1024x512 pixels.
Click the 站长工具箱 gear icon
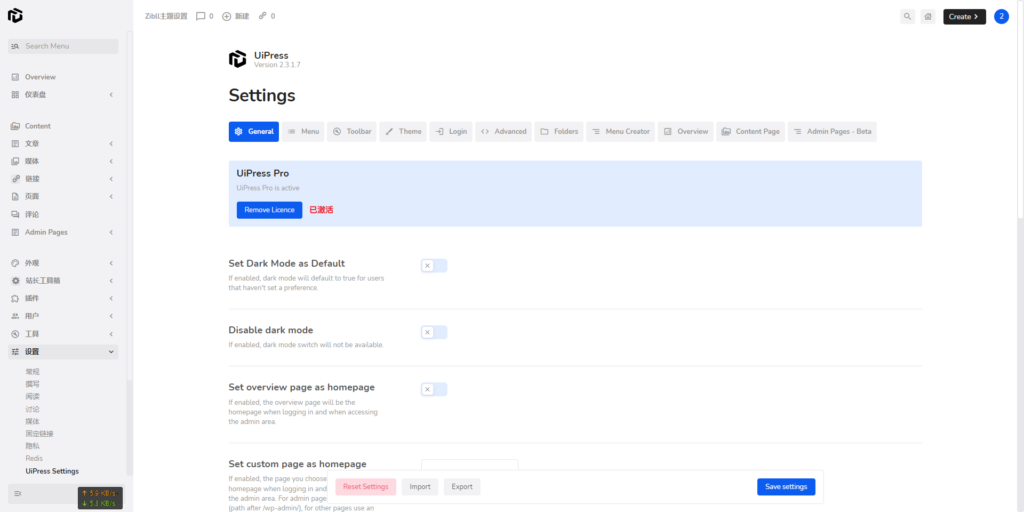coord(15,281)
